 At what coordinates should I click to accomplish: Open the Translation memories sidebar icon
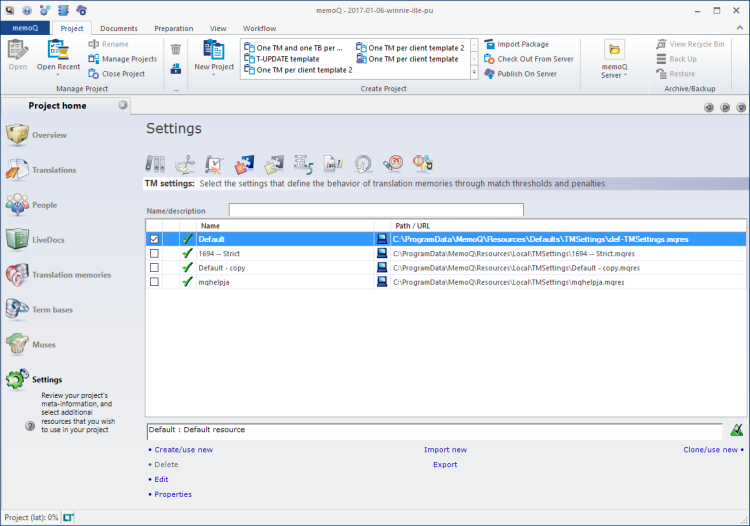point(18,274)
